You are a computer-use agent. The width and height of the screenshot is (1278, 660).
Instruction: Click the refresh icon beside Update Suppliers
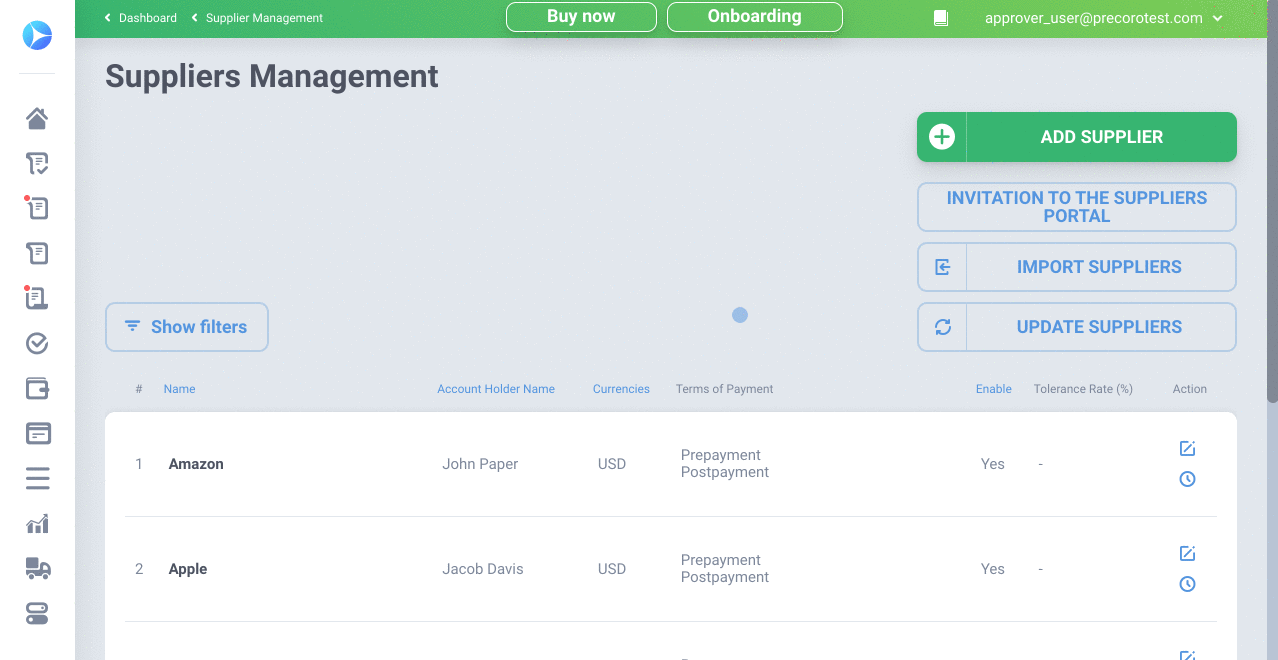coord(942,327)
